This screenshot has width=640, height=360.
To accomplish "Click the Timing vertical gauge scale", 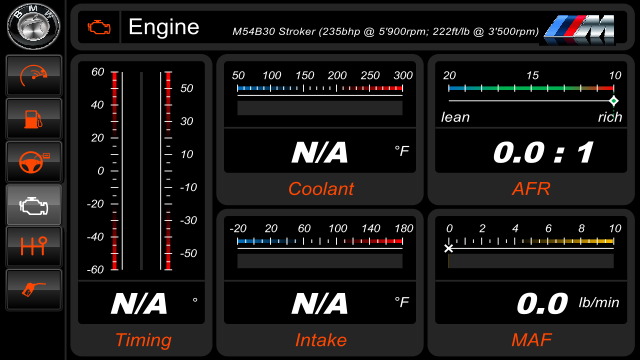I will click(141, 171).
